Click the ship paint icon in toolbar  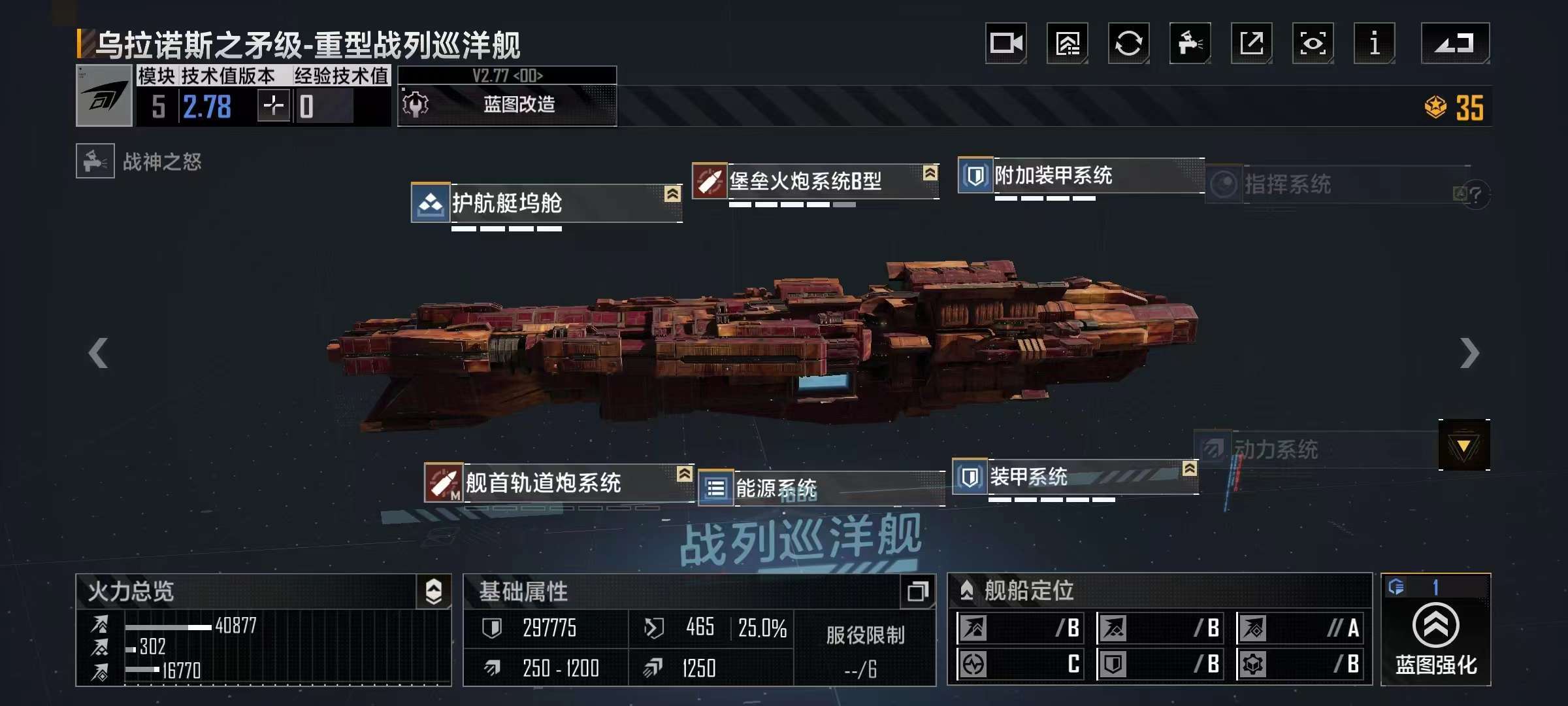coord(1190,43)
